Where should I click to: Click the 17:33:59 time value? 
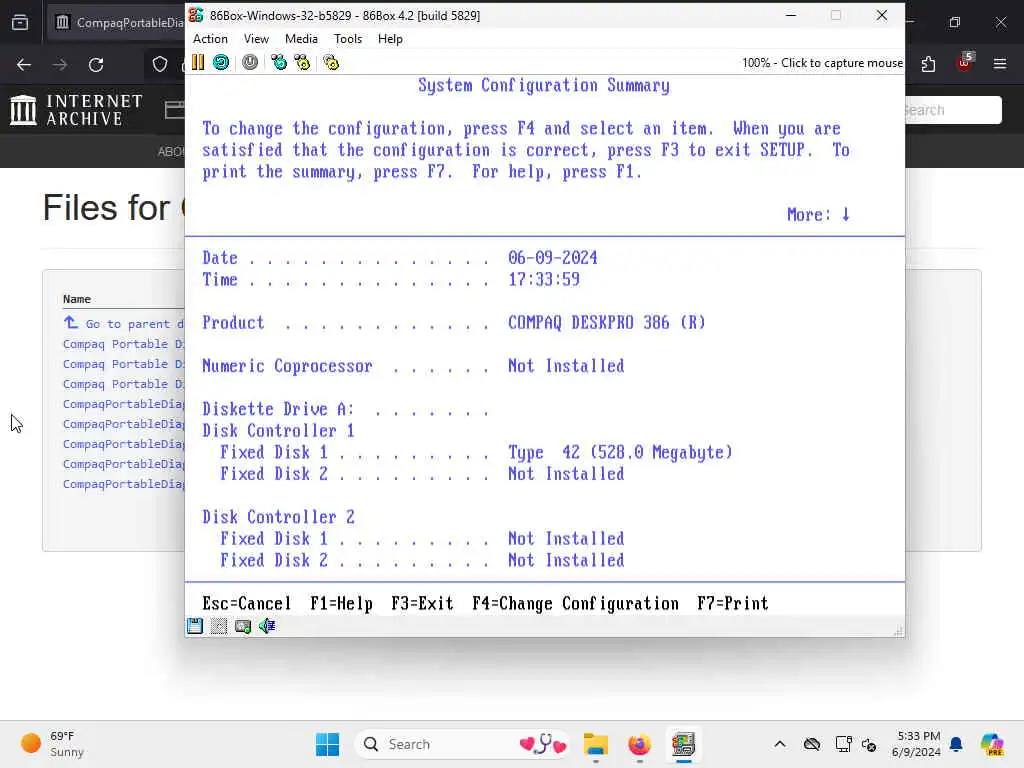pyautogui.click(x=544, y=280)
